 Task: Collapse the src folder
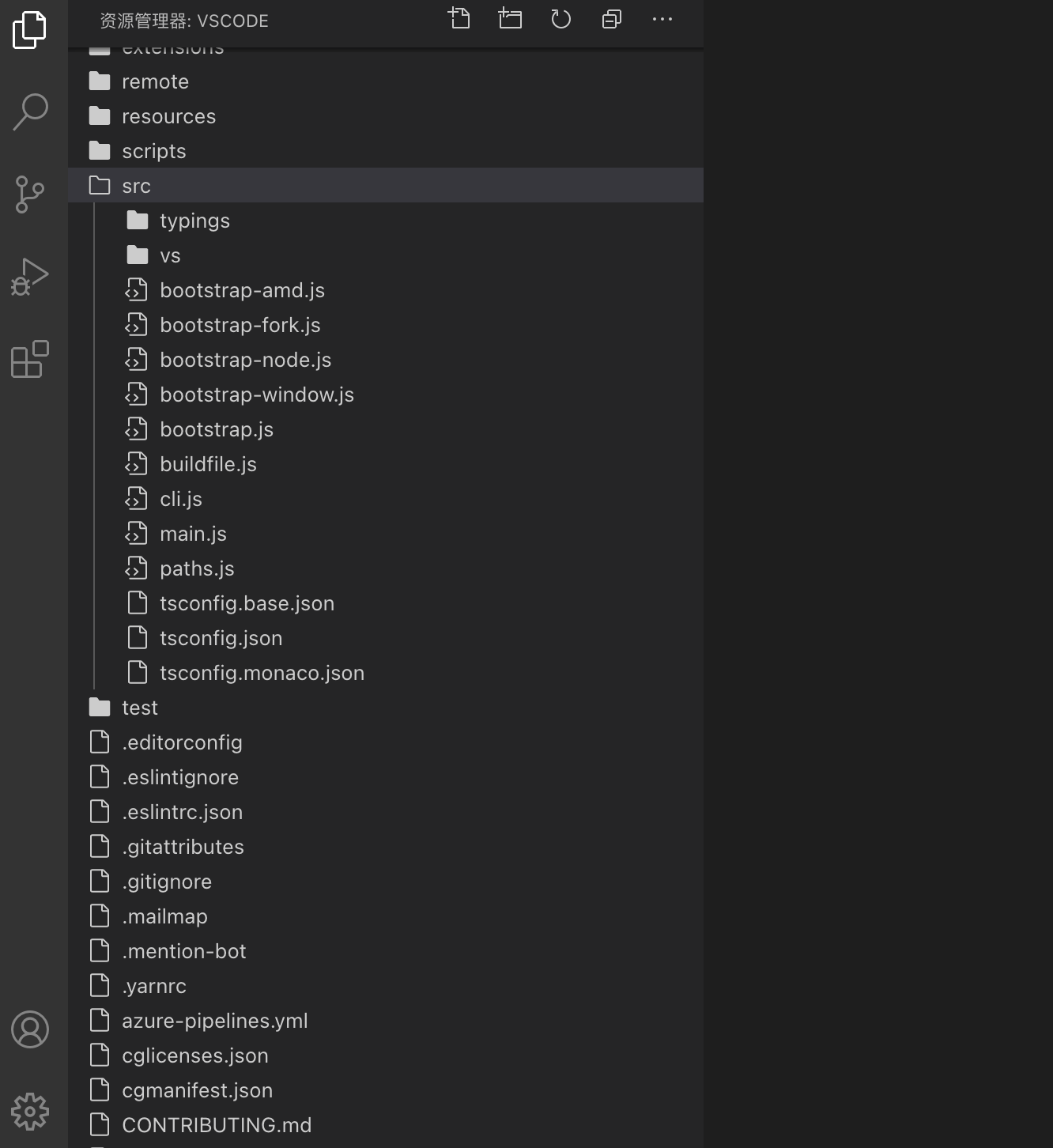(x=386, y=186)
